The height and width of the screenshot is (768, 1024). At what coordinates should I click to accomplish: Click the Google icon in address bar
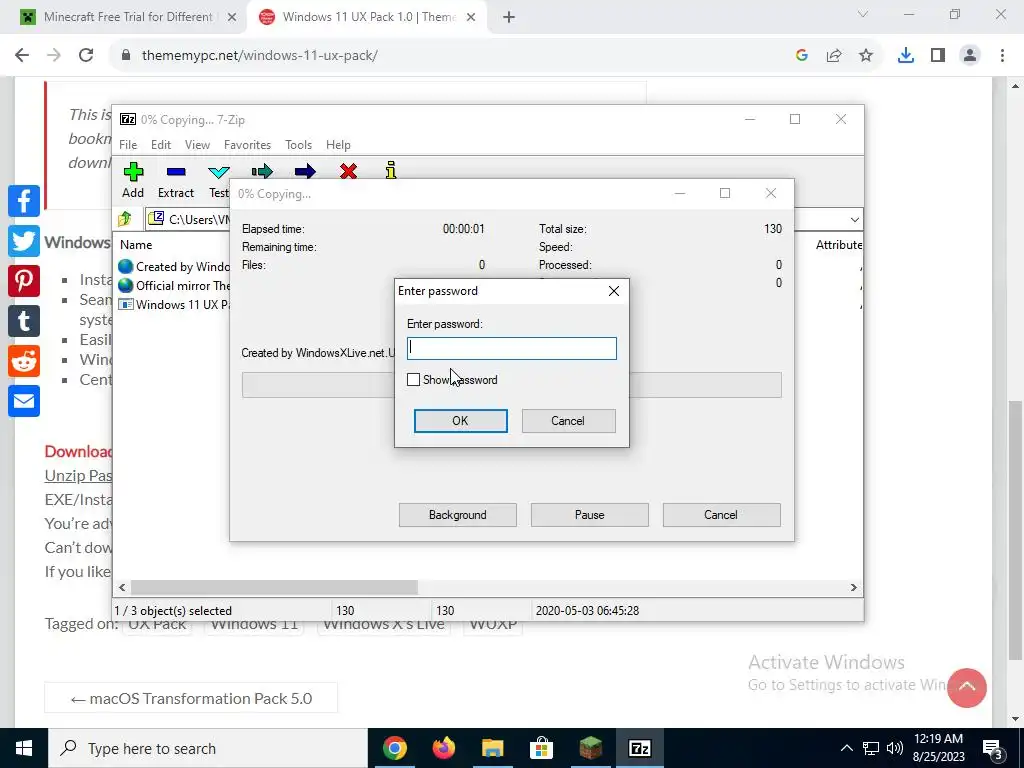802,56
